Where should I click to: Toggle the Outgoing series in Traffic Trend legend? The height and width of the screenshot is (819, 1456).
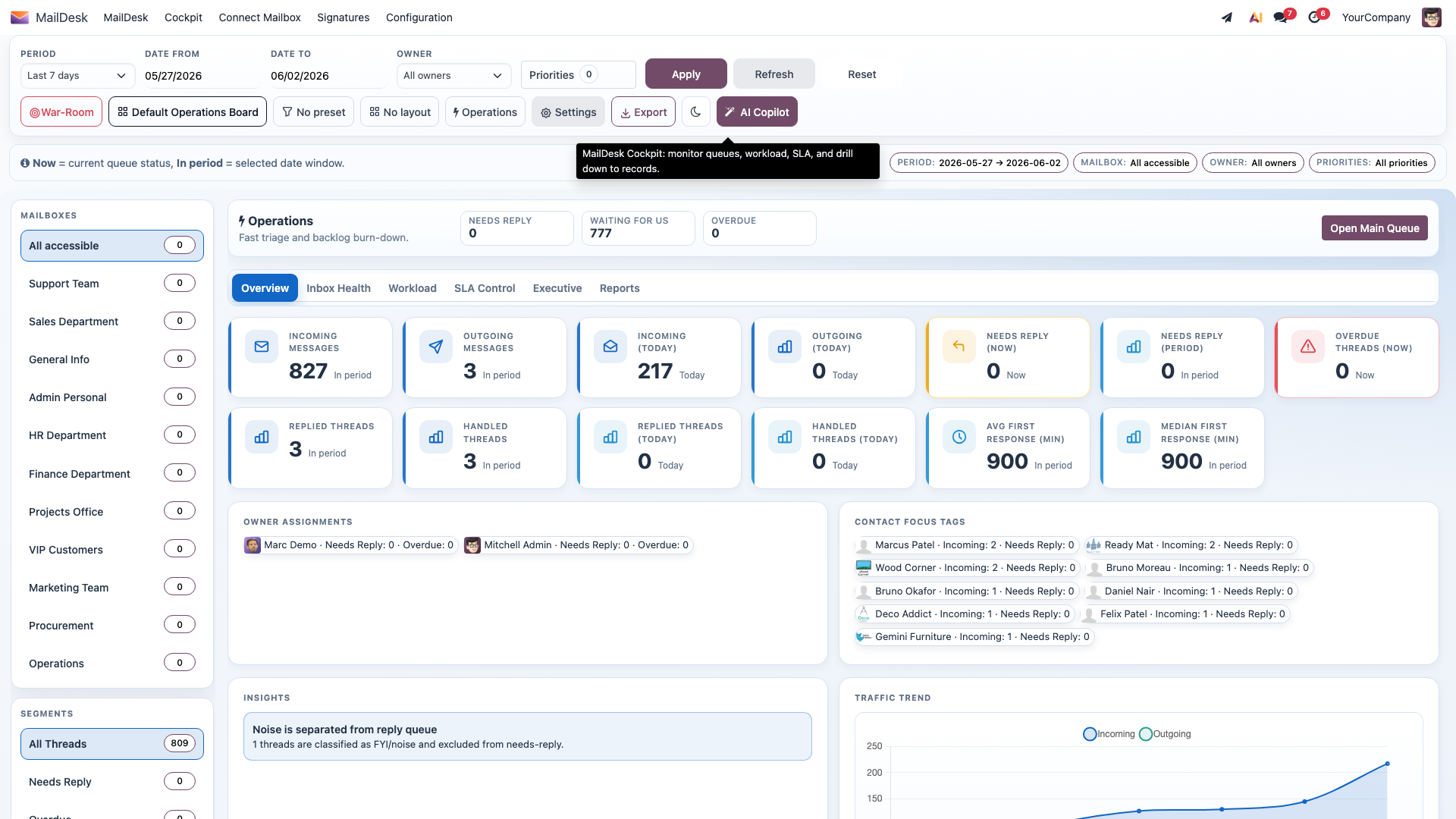pyautogui.click(x=1165, y=734)
